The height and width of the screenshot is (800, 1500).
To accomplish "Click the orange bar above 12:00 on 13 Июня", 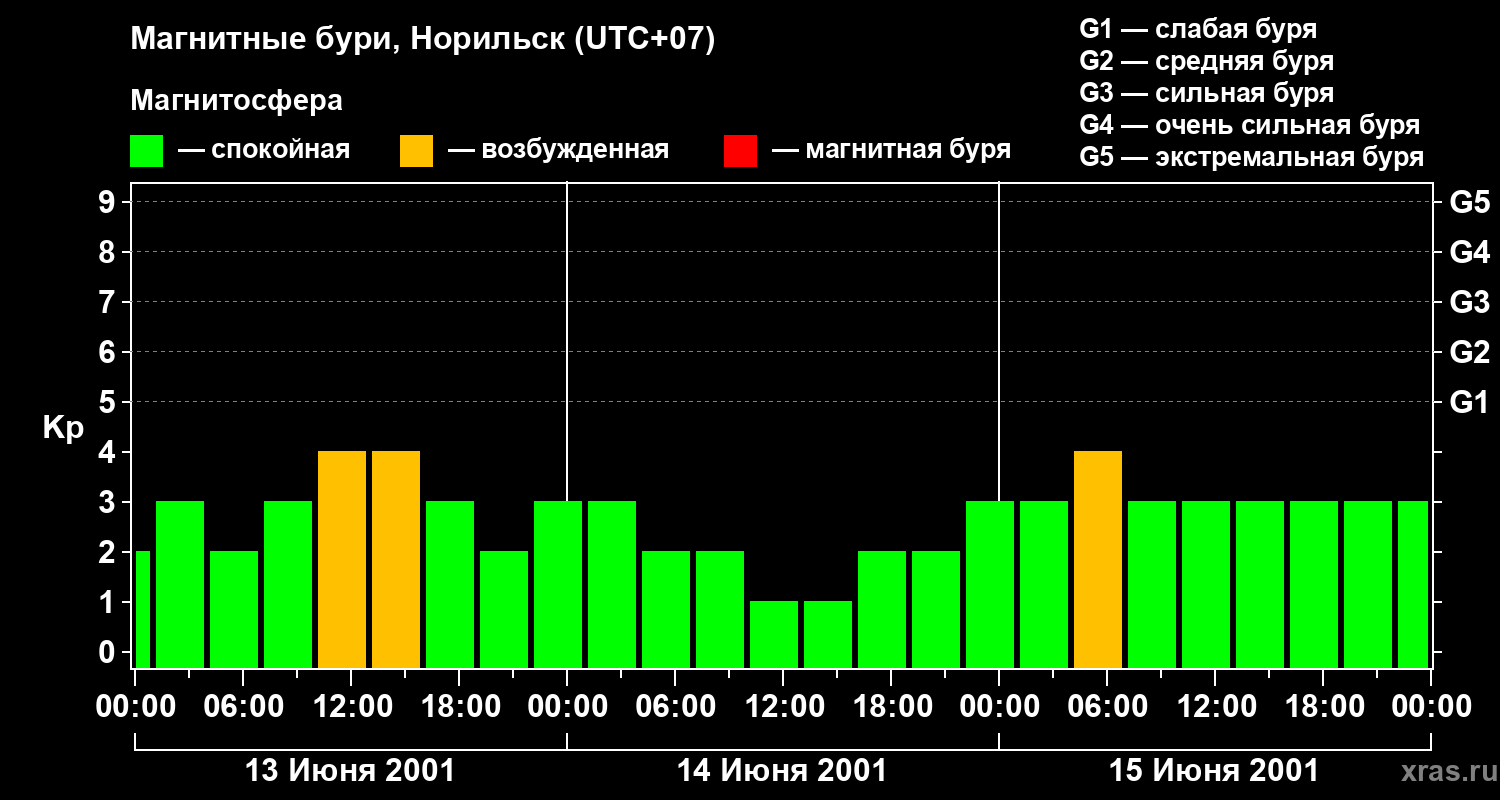I will [342, 559].
